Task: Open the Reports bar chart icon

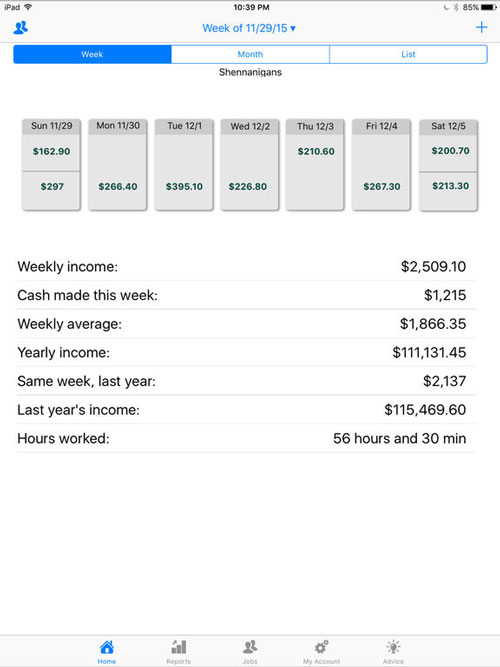Action: (x=179, y=647)
